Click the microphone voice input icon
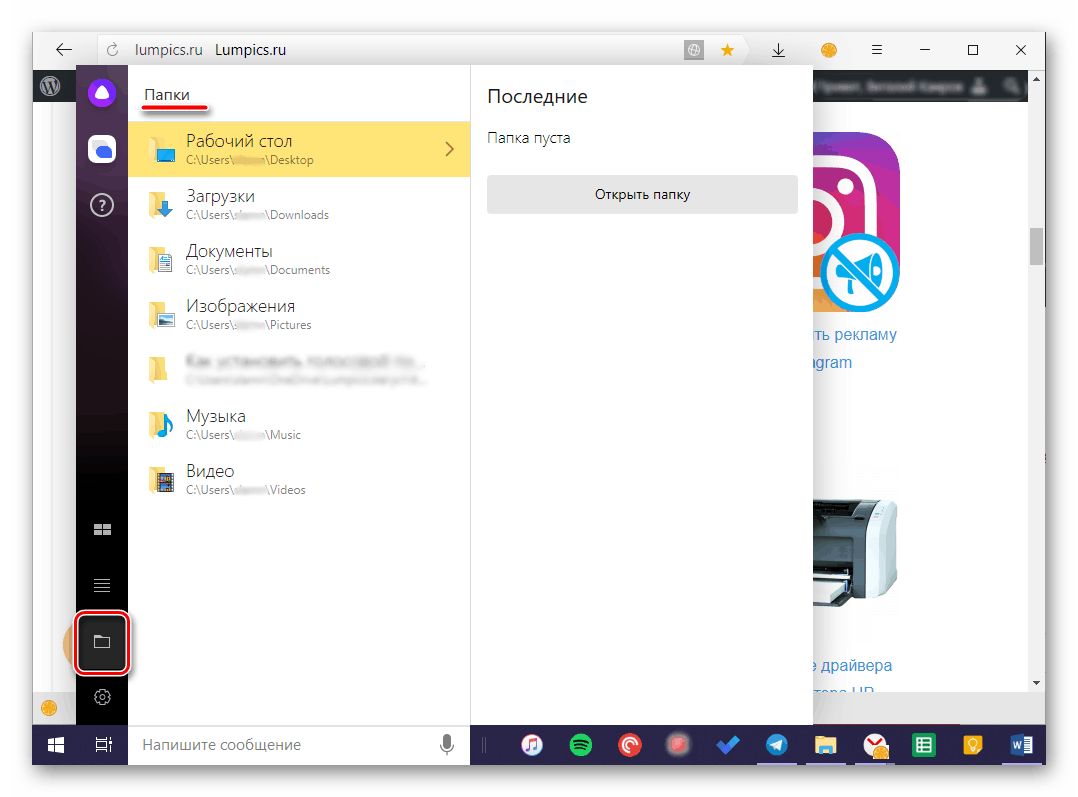 [x=447, y=745]
